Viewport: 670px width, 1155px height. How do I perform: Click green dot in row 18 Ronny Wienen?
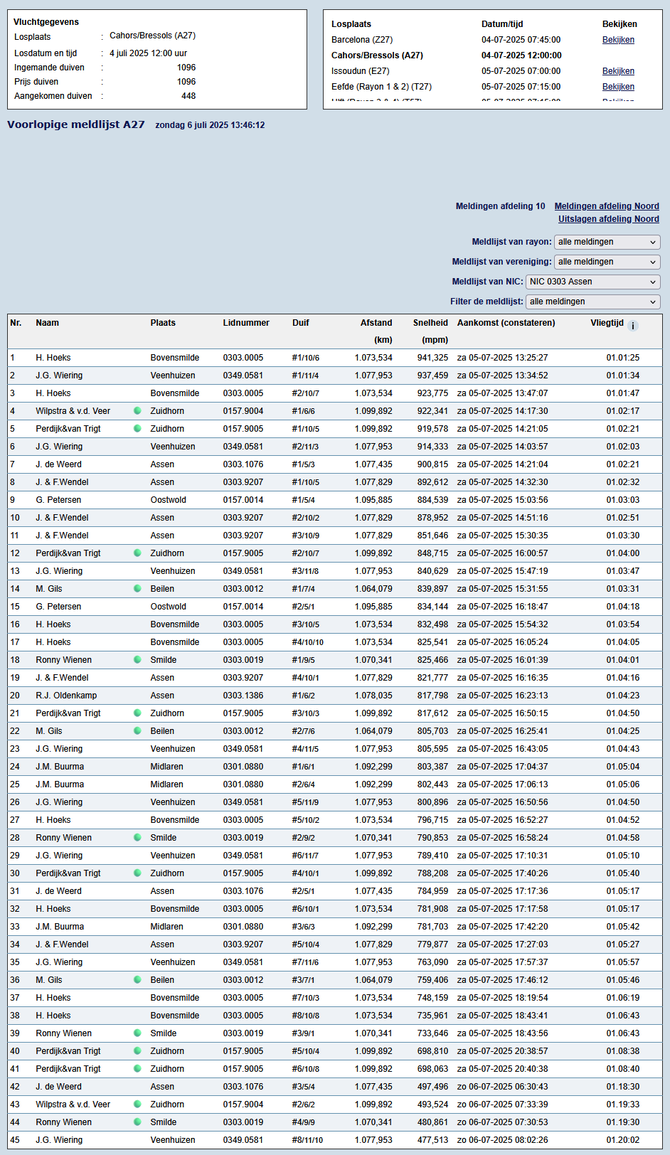pos(137,660)
